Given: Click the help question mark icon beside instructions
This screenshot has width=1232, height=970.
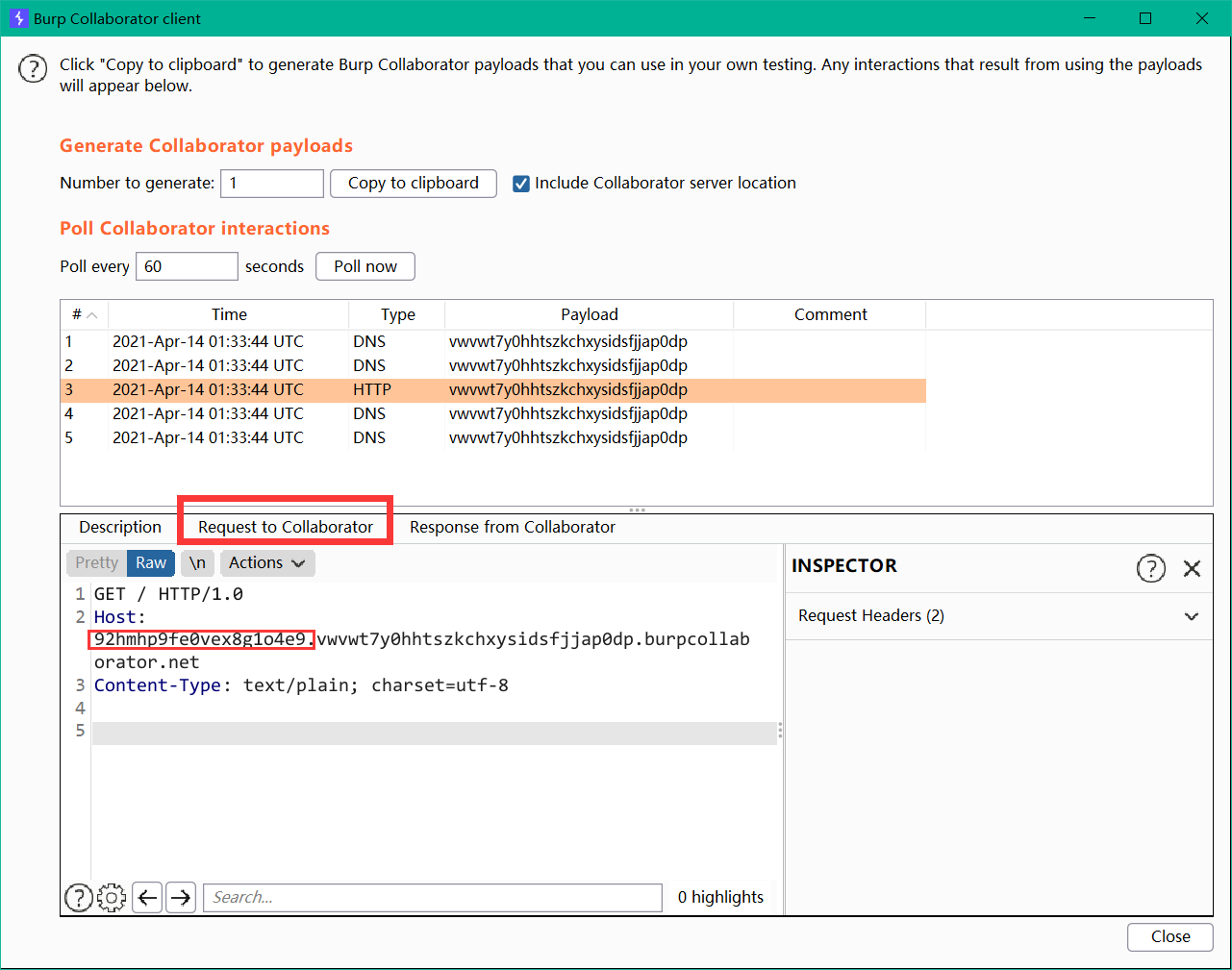Looking at the screenshot, I should click(33, 69).
